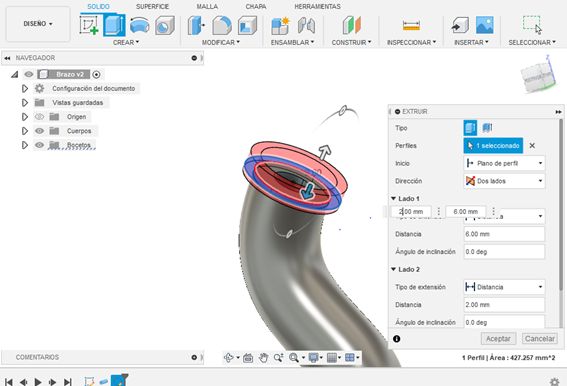
Task: Choose thin extrude type icon
Action: pos(487,128)
